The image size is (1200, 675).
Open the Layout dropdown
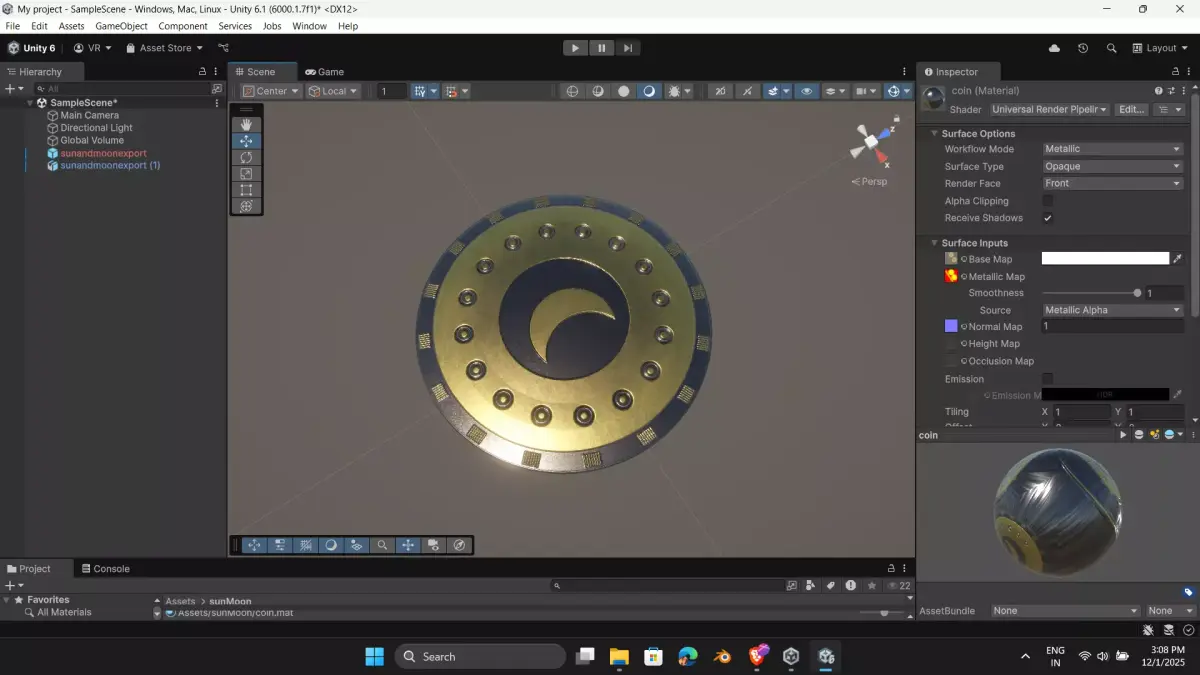click(1161, 48)
